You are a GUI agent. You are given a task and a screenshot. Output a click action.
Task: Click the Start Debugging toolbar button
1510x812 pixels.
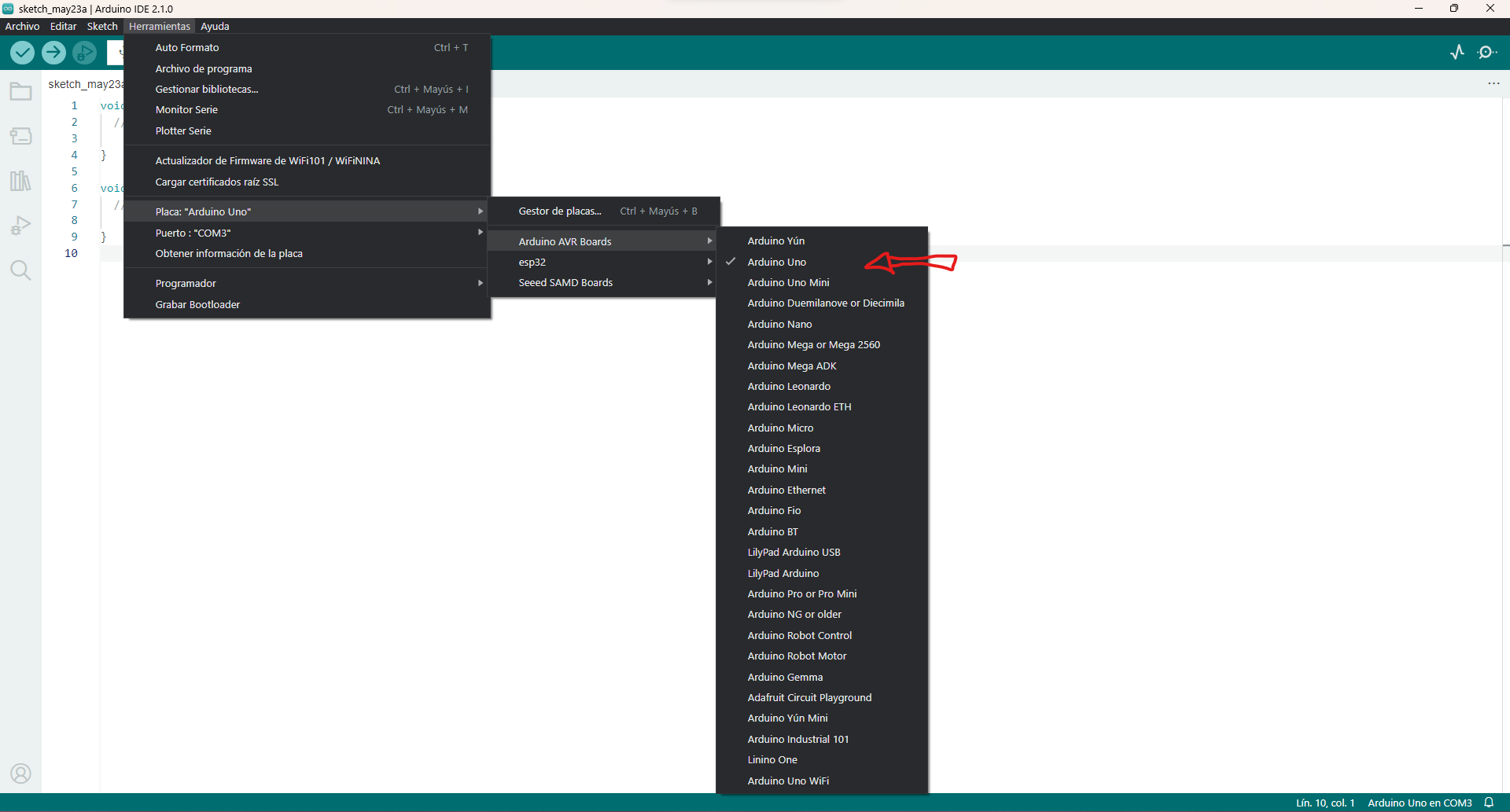(84, 53)
